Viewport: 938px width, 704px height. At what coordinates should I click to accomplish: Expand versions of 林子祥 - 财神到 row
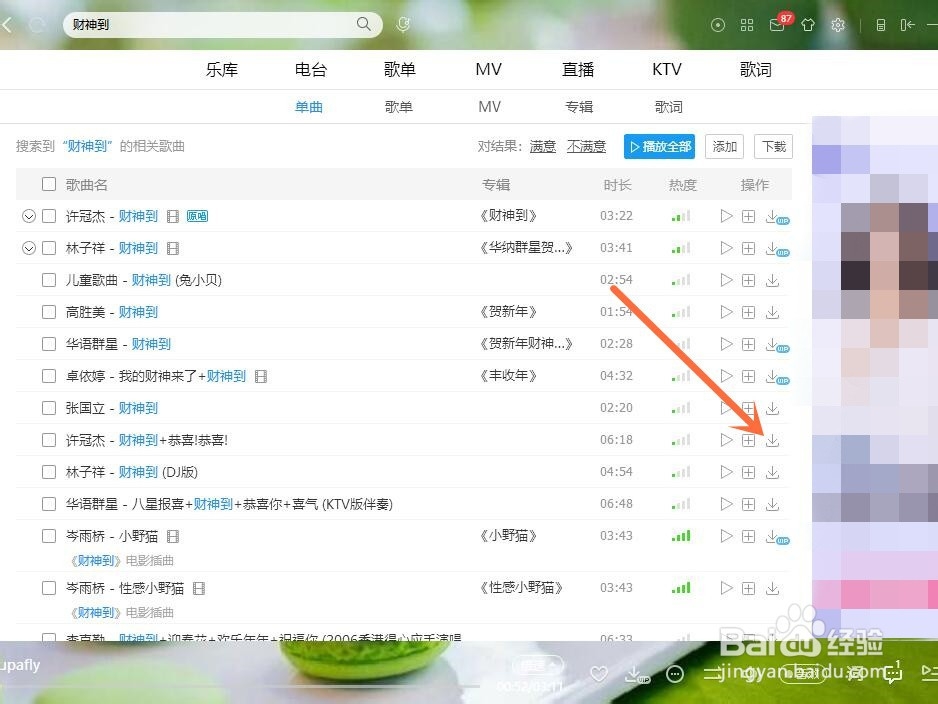[x=29, y=248]
